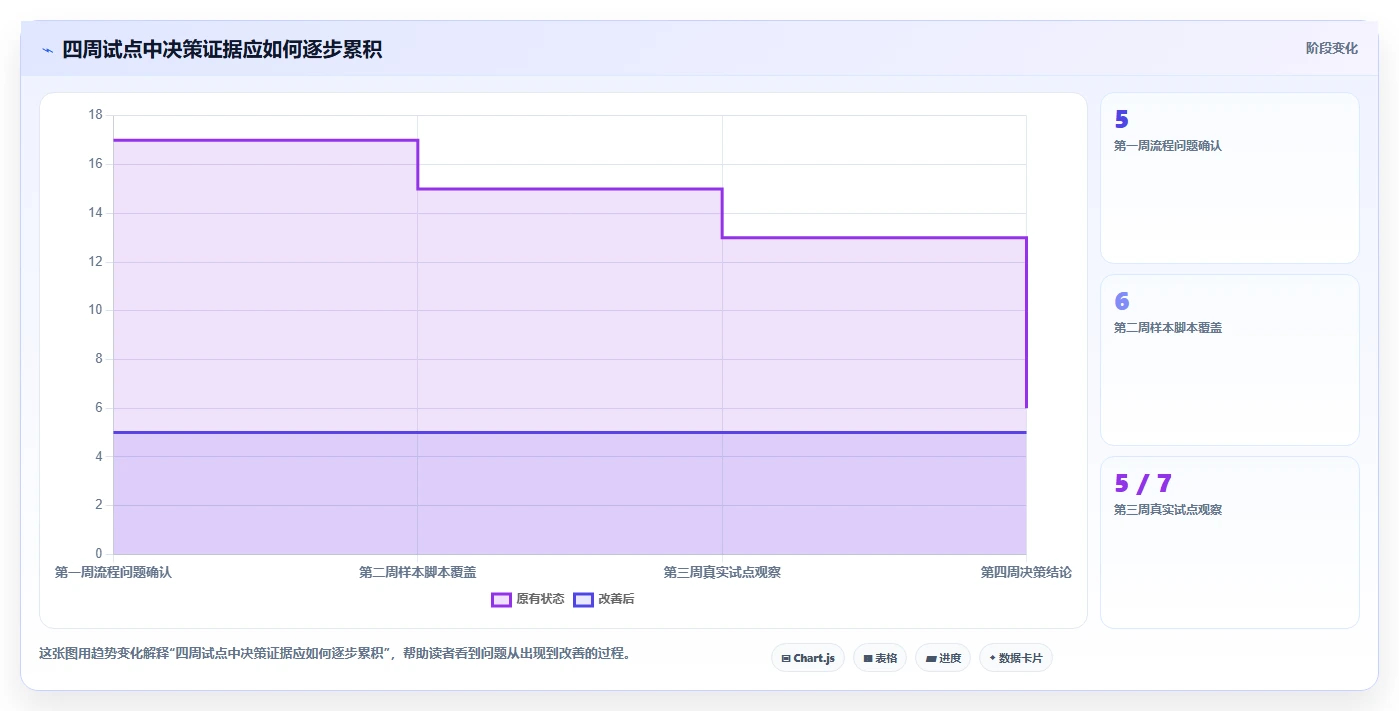Click the 数据卡片 tag button
The width and height of the screenshot is (1399, 711).
pos(1016,658)
